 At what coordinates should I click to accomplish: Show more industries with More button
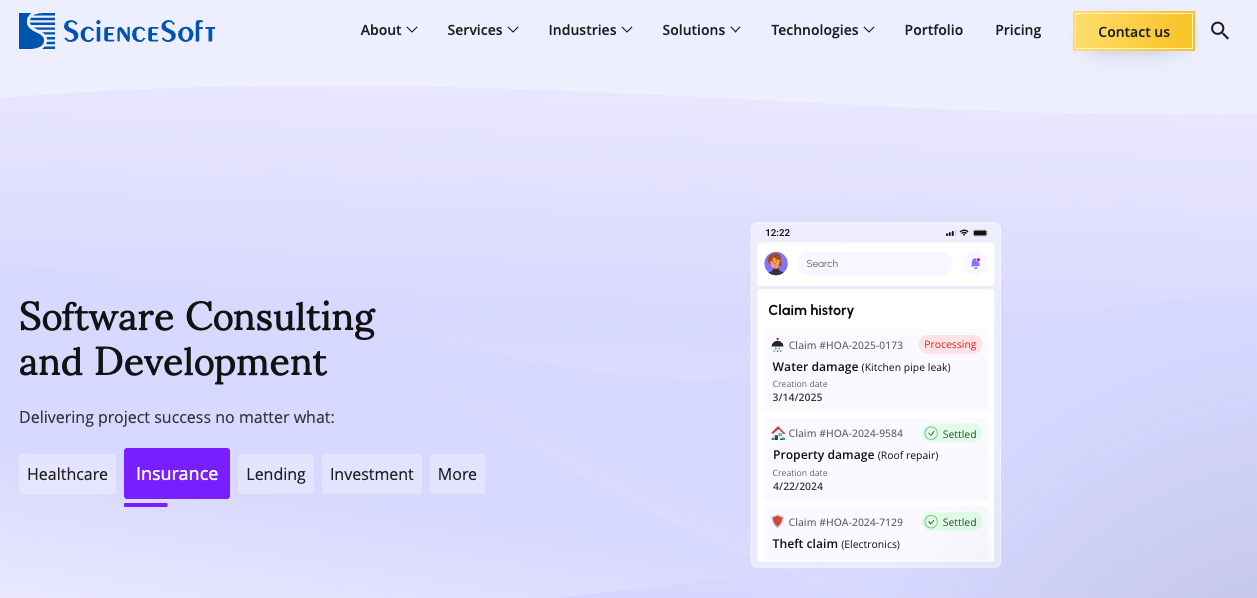457,474
